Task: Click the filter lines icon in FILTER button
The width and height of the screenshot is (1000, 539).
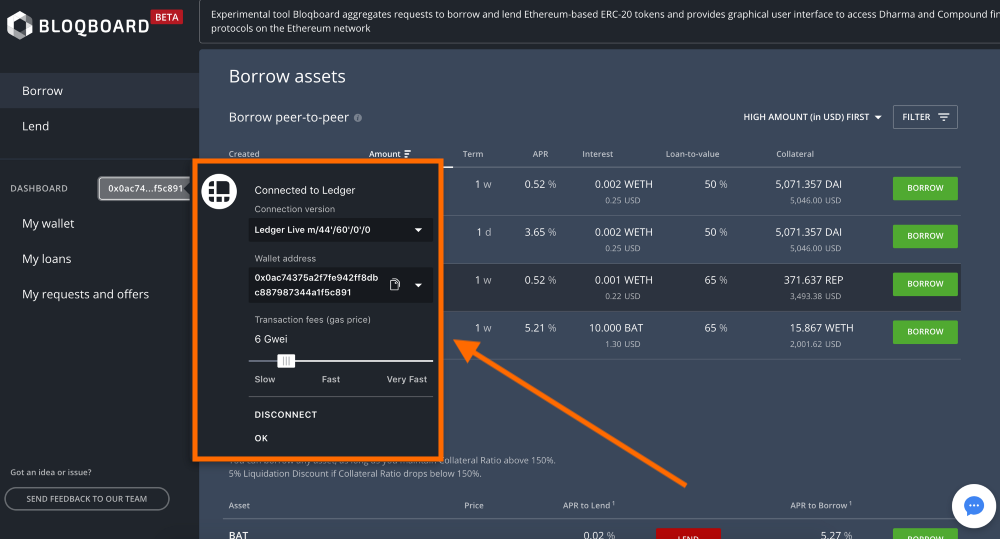Action: click(x=944, y=117)
